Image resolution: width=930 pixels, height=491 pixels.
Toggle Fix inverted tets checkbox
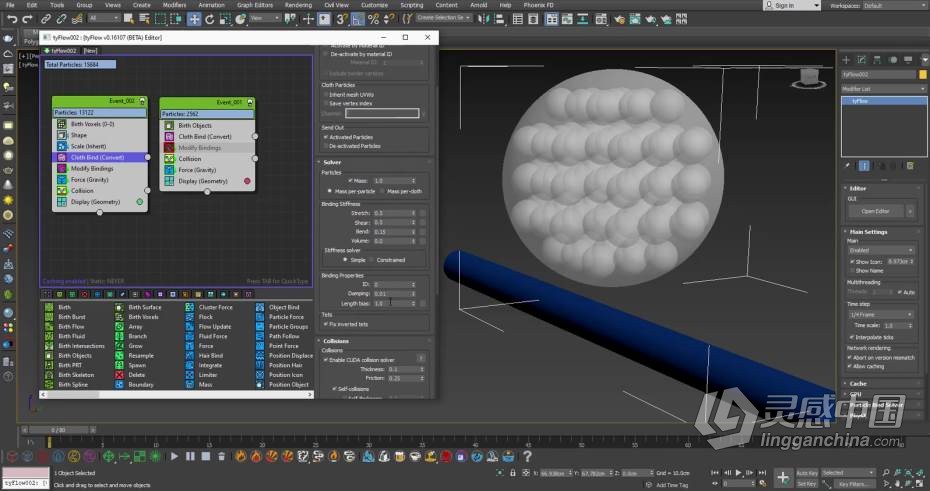pyautogui.click(x=326, y=324)
